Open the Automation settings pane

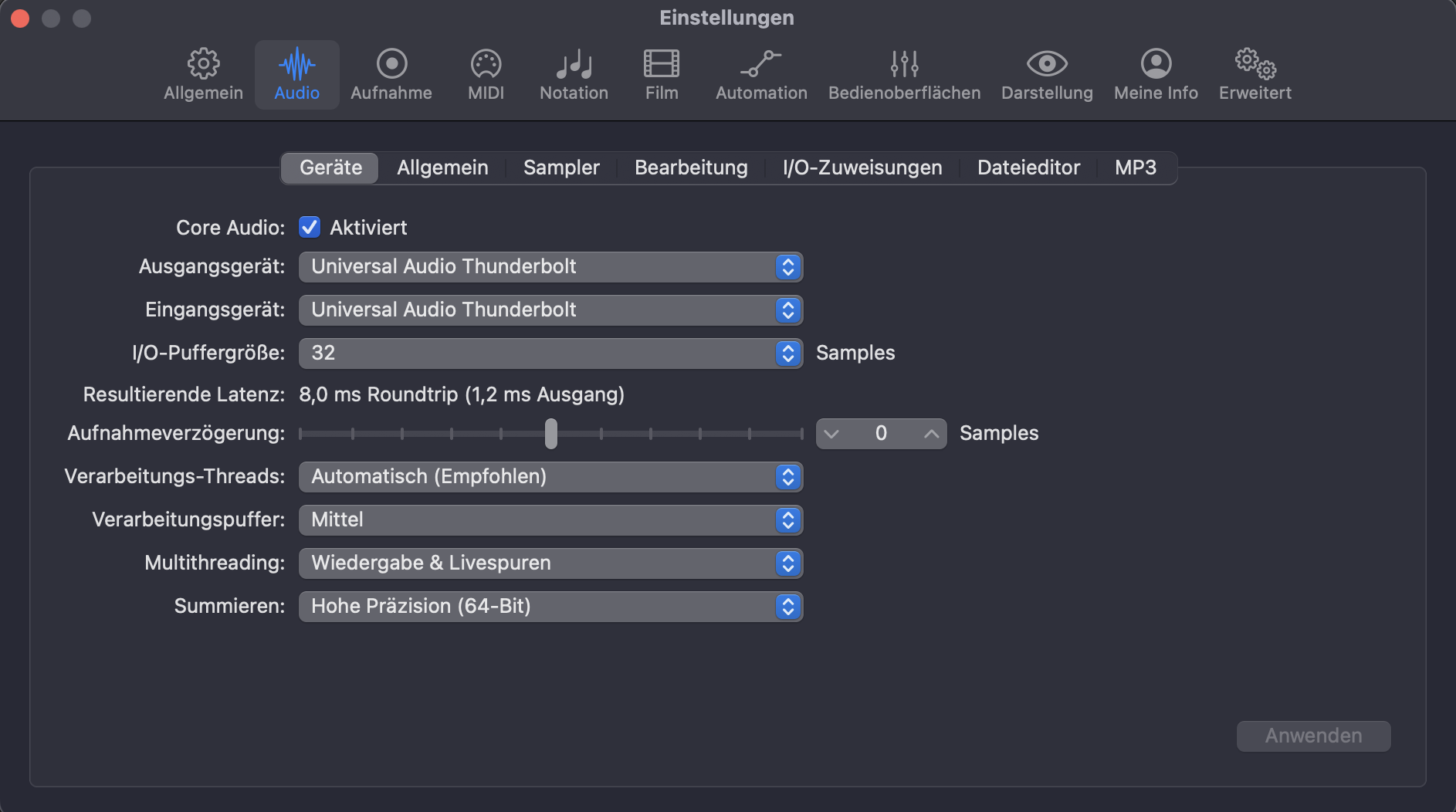(761, 74)
